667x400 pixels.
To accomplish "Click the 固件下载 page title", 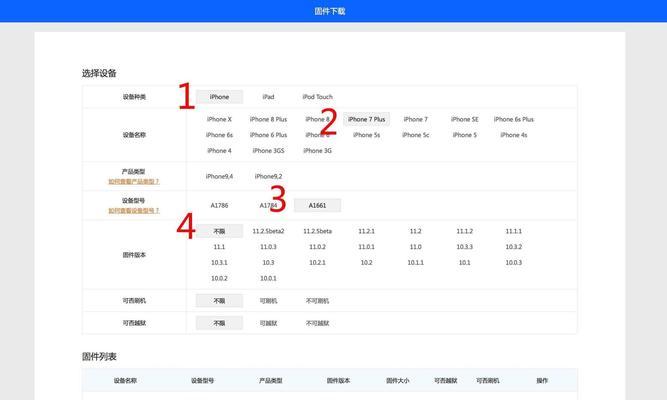I will point(330,11).
